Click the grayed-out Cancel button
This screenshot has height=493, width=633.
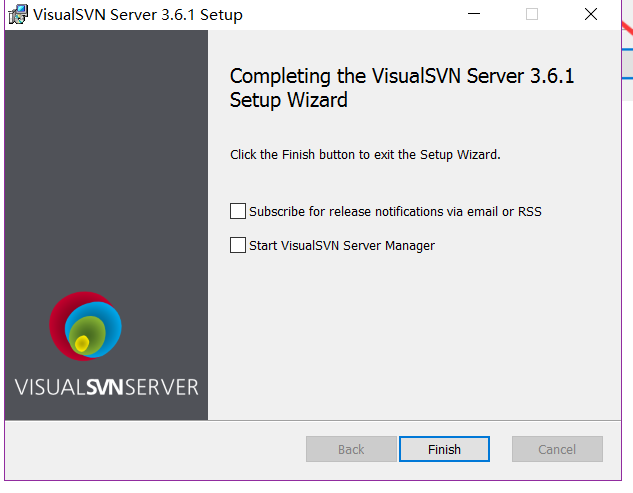click(557, 449)
